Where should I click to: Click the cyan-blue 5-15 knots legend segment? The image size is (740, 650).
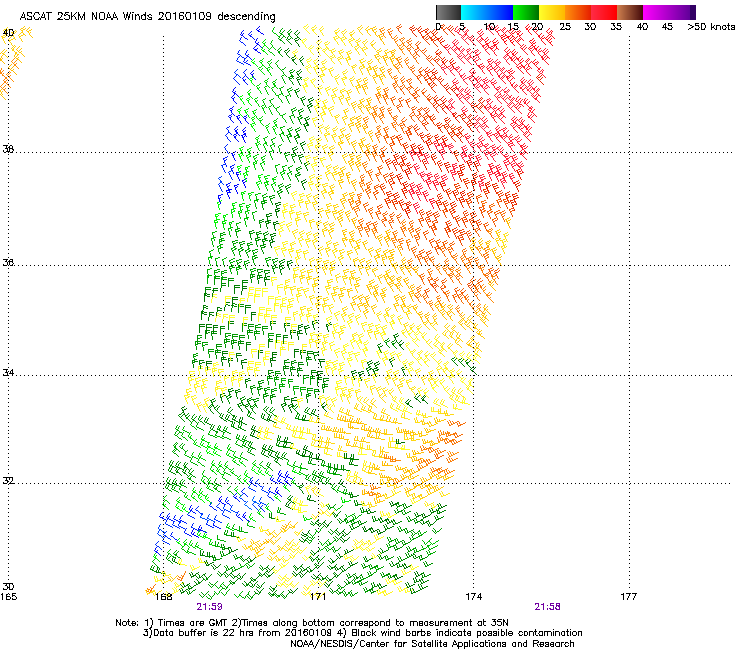pyautogui.click(x=487, y=12)
